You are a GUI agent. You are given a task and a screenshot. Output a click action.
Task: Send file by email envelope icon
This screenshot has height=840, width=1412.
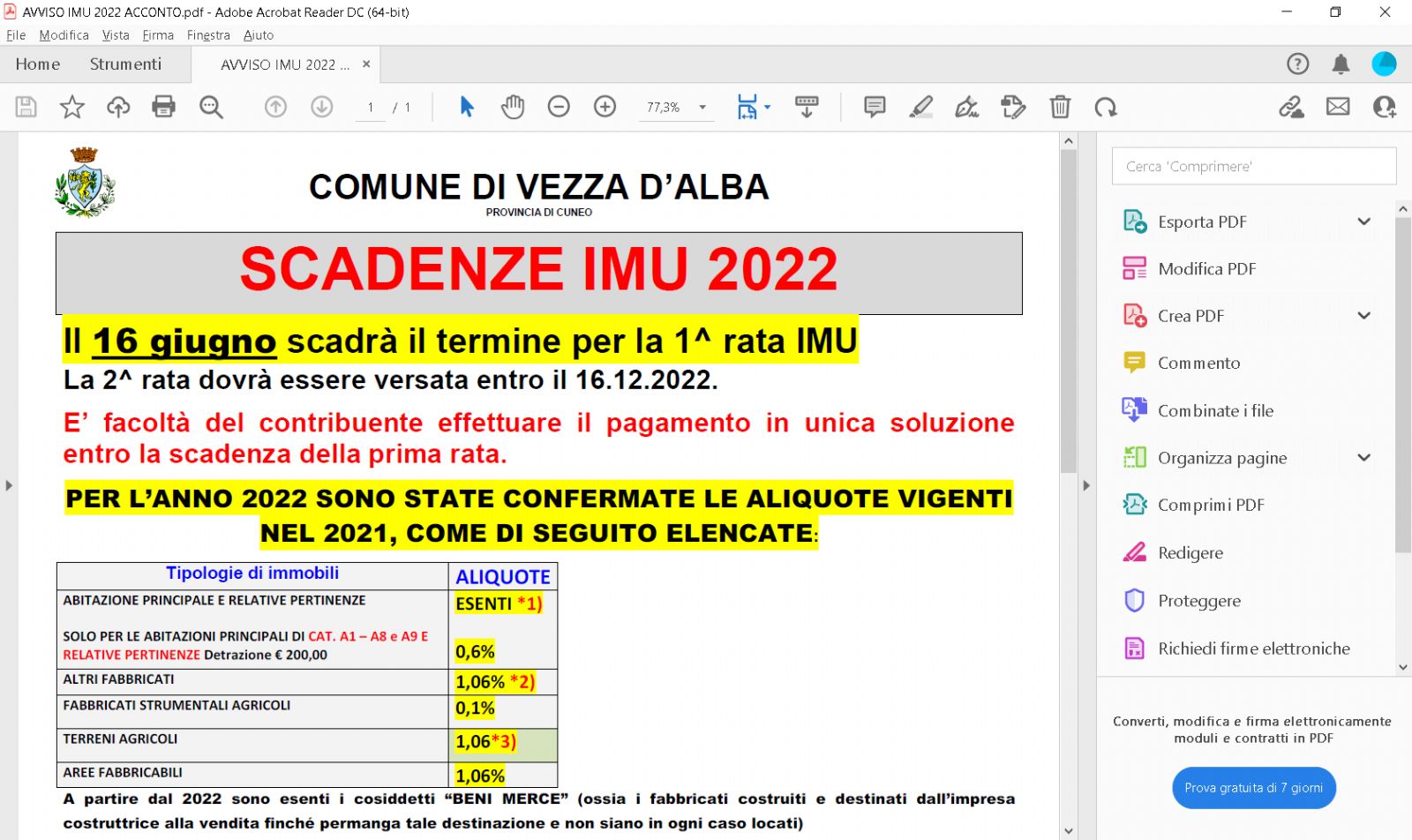[1338, 107]
